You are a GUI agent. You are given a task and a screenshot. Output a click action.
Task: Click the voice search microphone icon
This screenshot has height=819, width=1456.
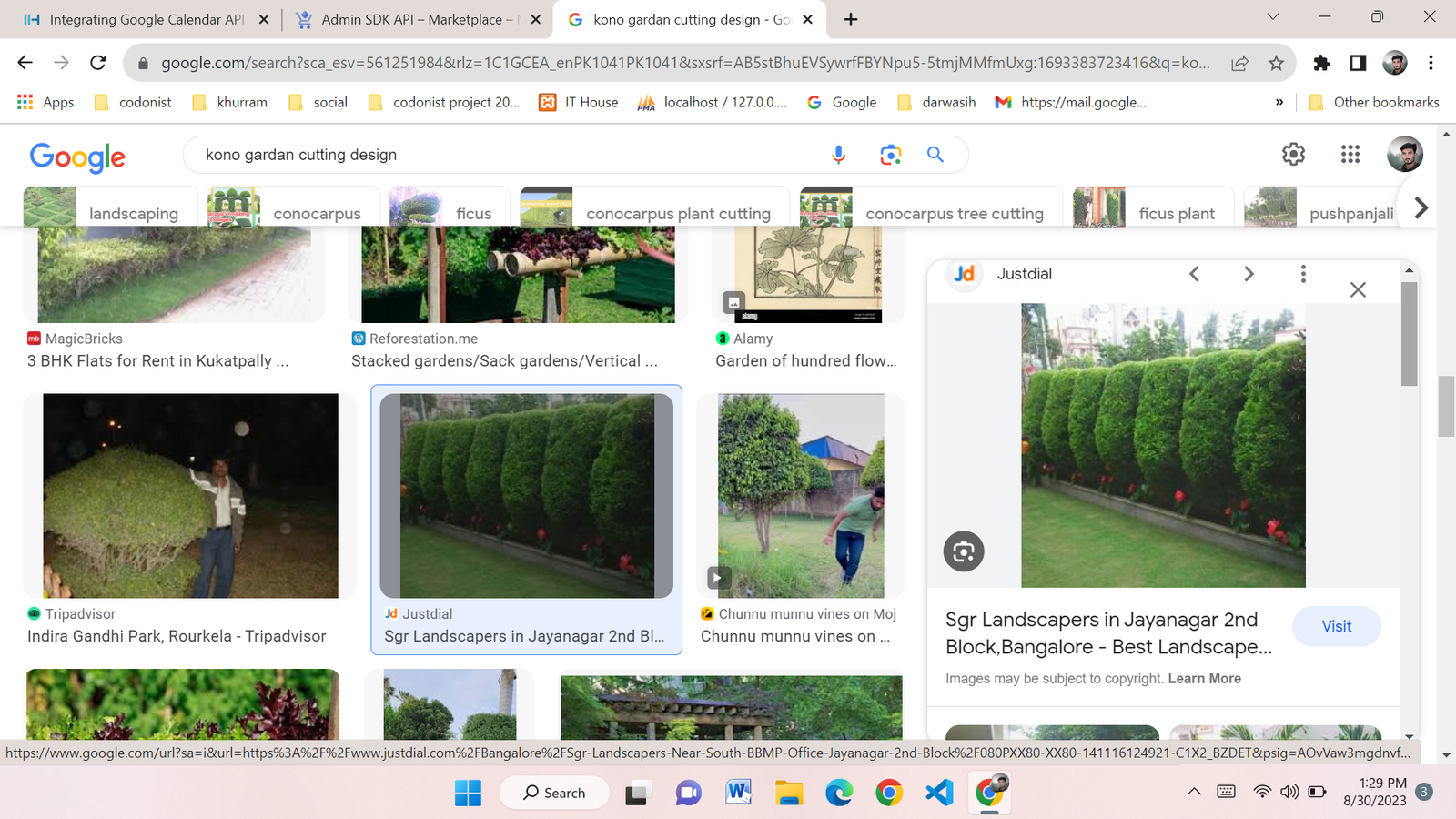pos(838,155)
